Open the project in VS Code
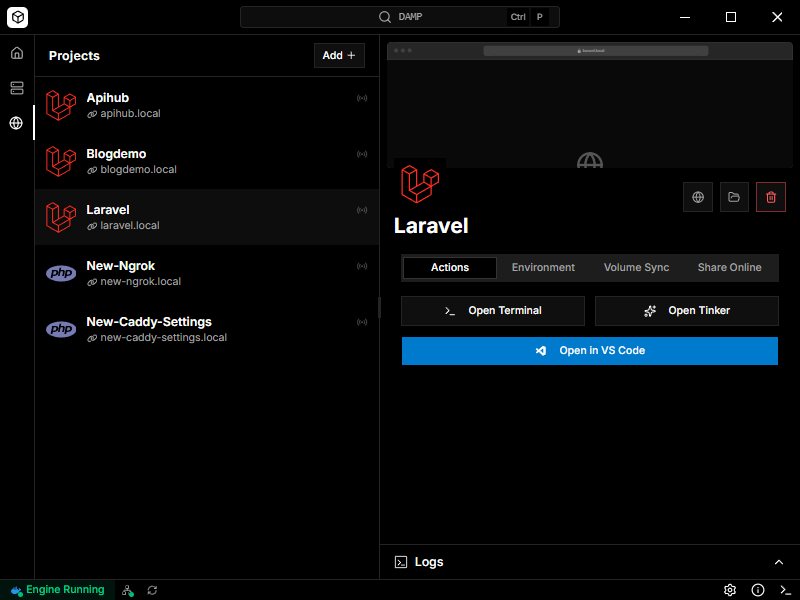The height and width of the screenshot is (600, 800). click(x=589, y=350)
